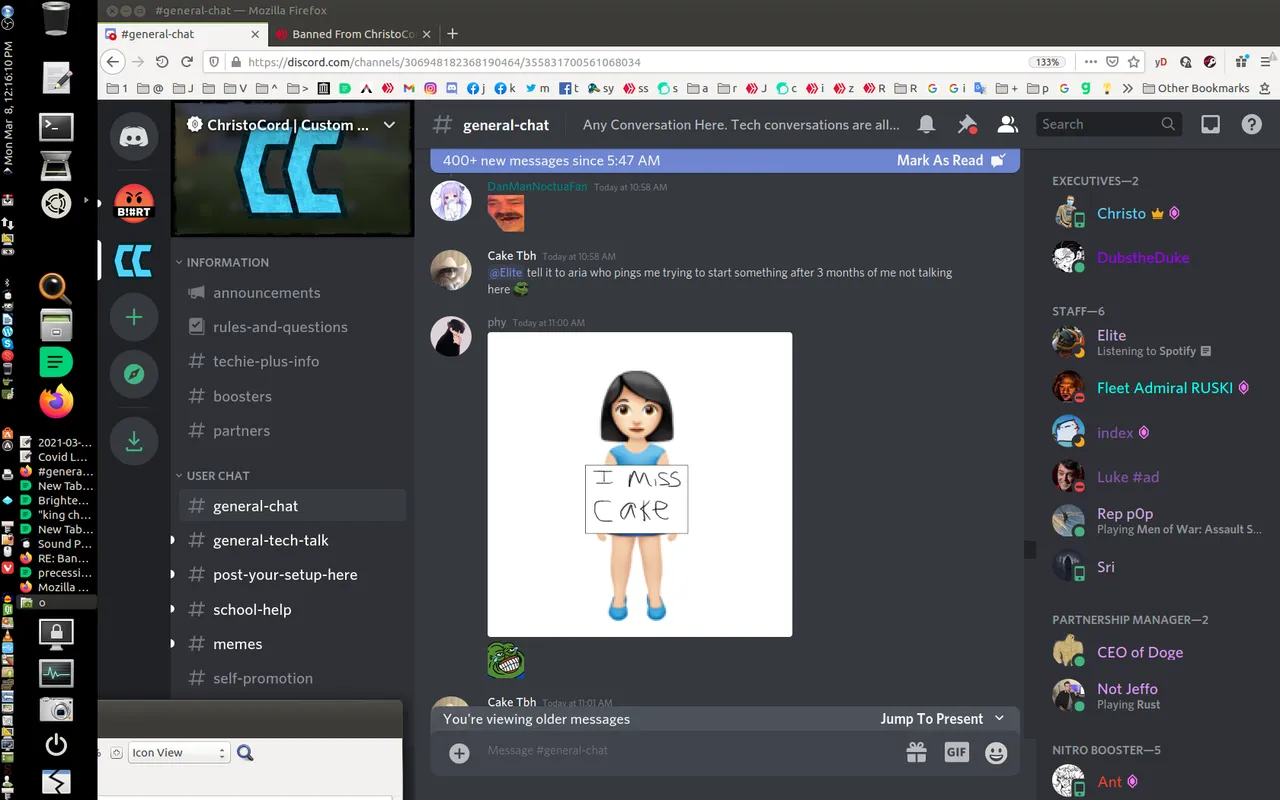1280x800 pixels.
Task: Open the Nitro gift icon
Action: coord(916,752)
